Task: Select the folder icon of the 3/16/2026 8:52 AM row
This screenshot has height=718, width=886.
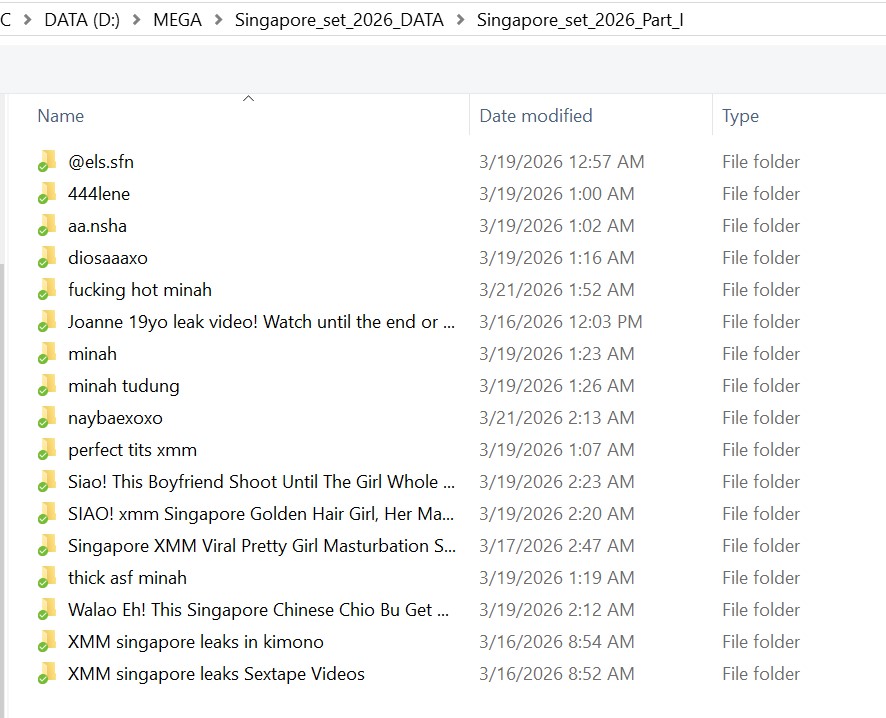Action: (47, 673)
